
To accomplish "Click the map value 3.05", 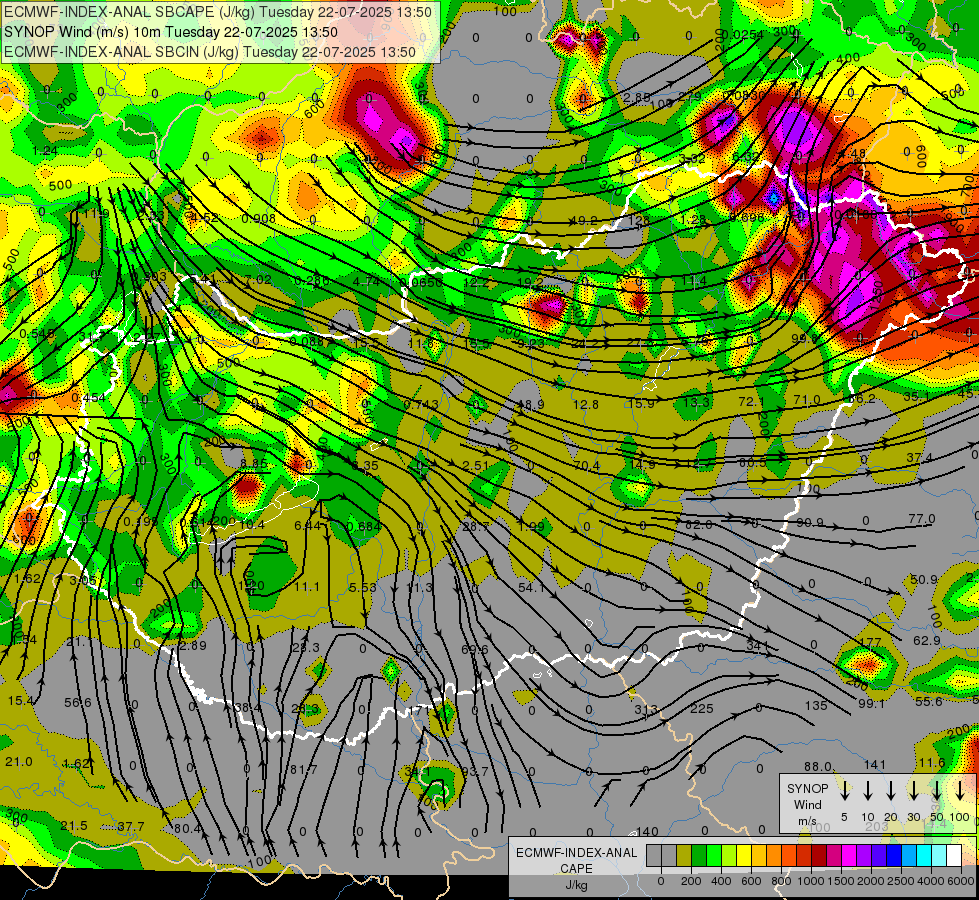I will pyautogui.click(x=83, y=580).
